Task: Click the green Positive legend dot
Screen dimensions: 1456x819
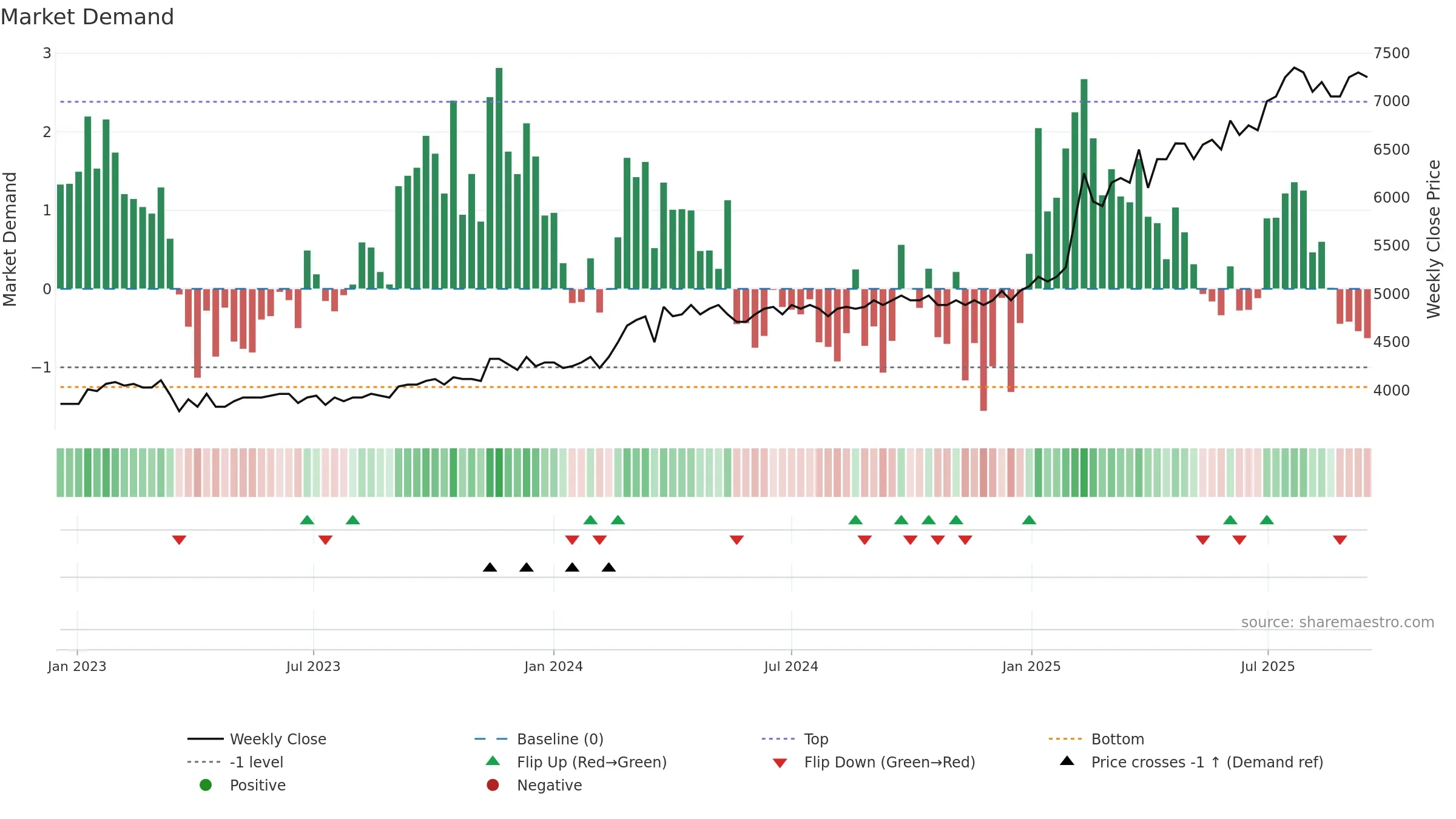Action: click(206, 785)
